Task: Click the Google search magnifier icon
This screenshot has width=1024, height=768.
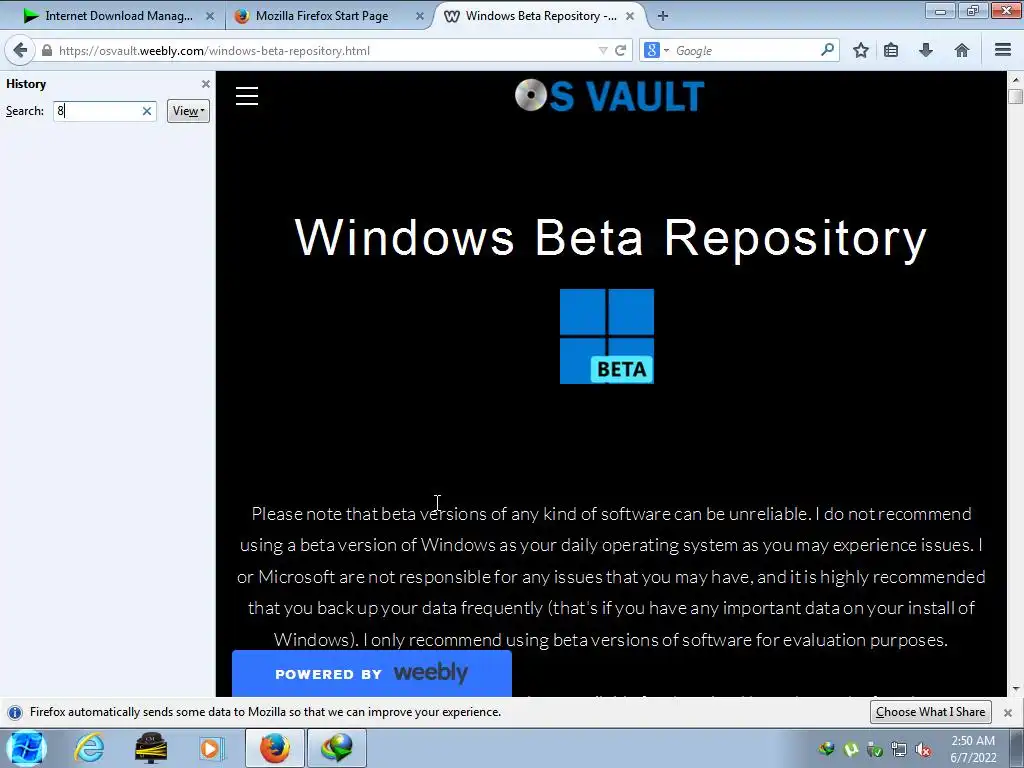Action: [827, 50]
